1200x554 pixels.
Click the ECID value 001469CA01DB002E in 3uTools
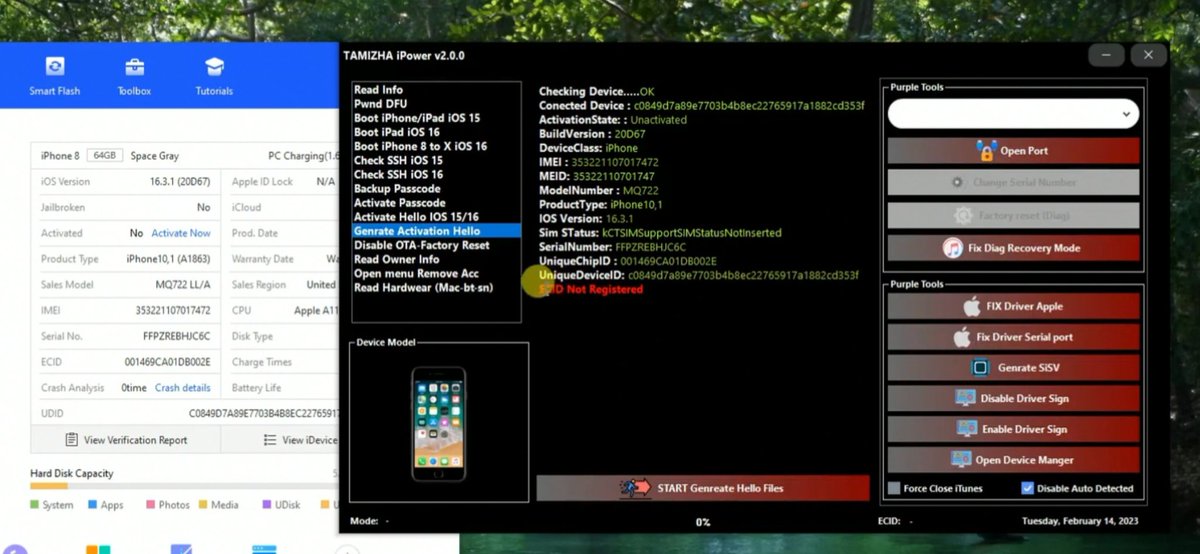(168, 362)
